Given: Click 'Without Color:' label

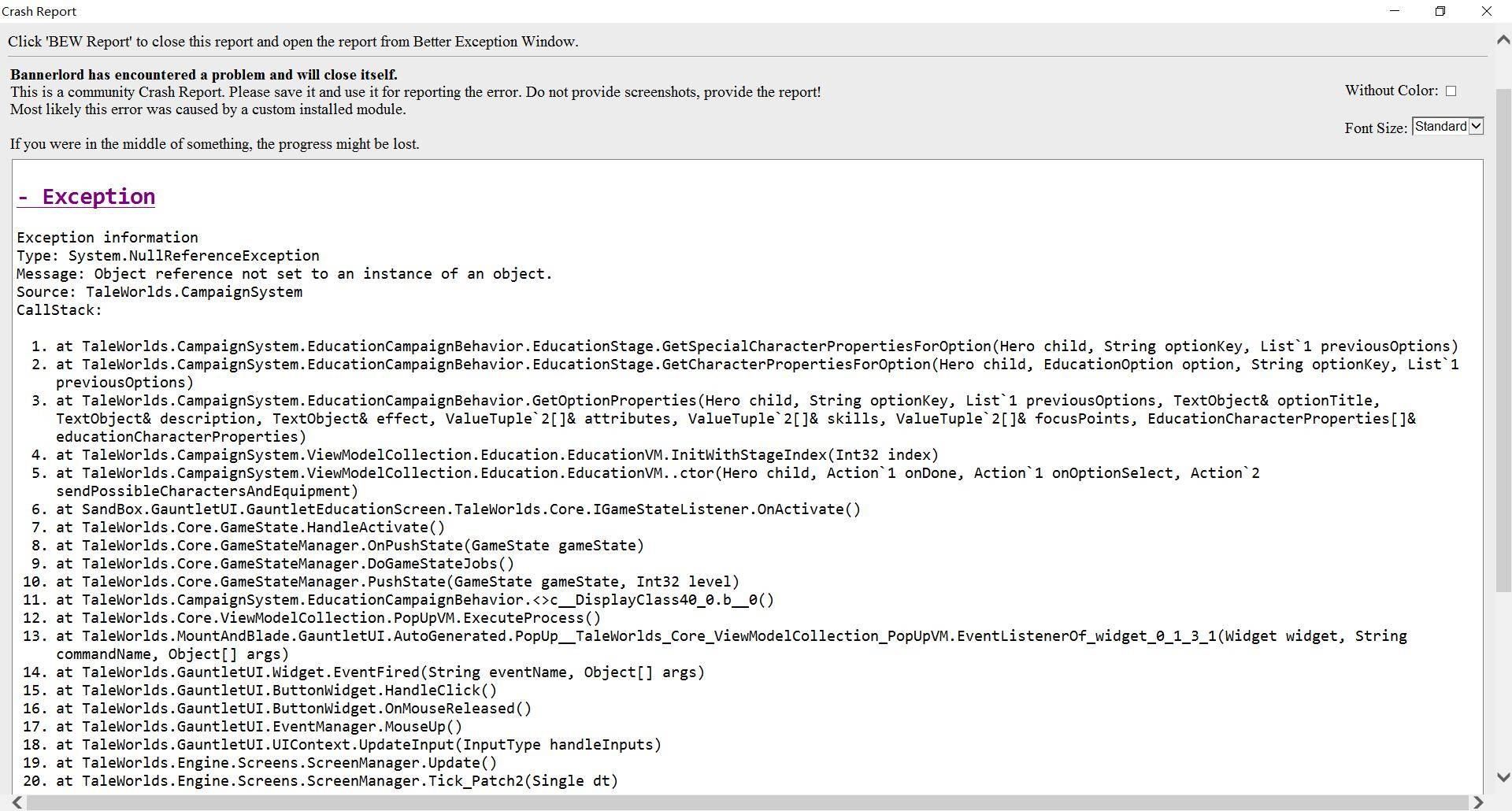Looking at the screenshot, I should coord(1392,91).
